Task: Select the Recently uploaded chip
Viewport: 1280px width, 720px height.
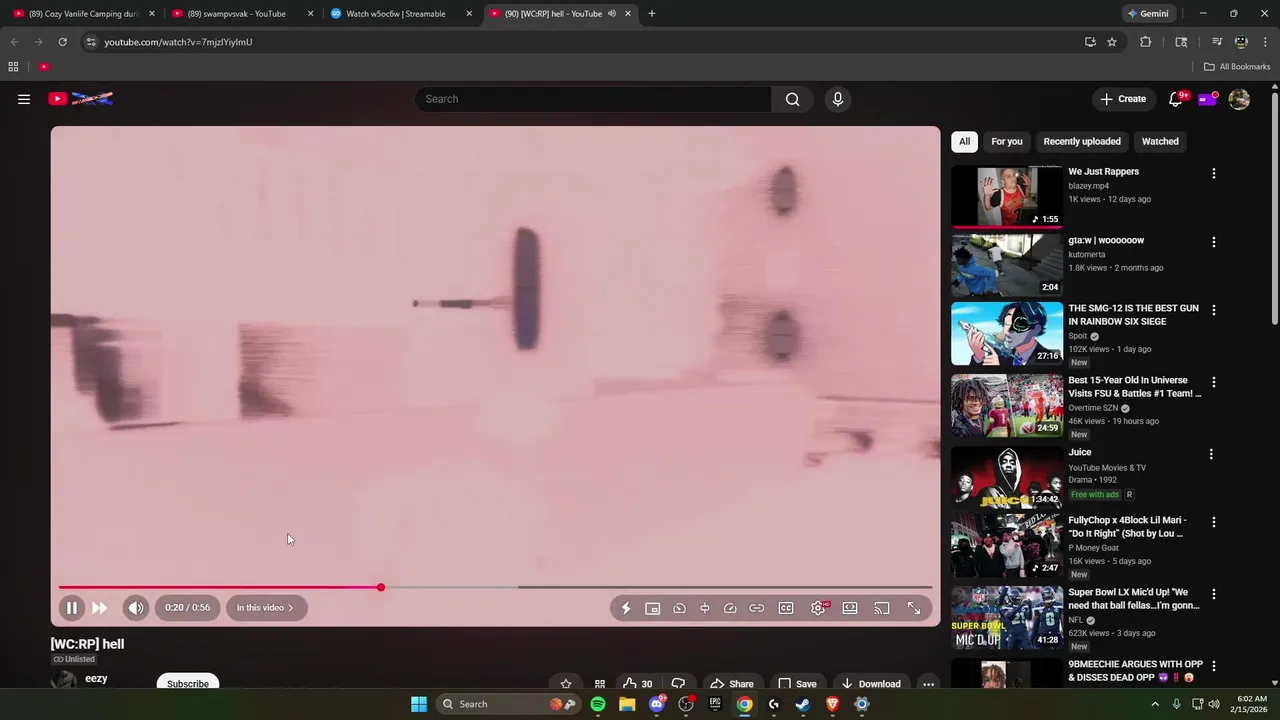Action: click(1082, 141)
